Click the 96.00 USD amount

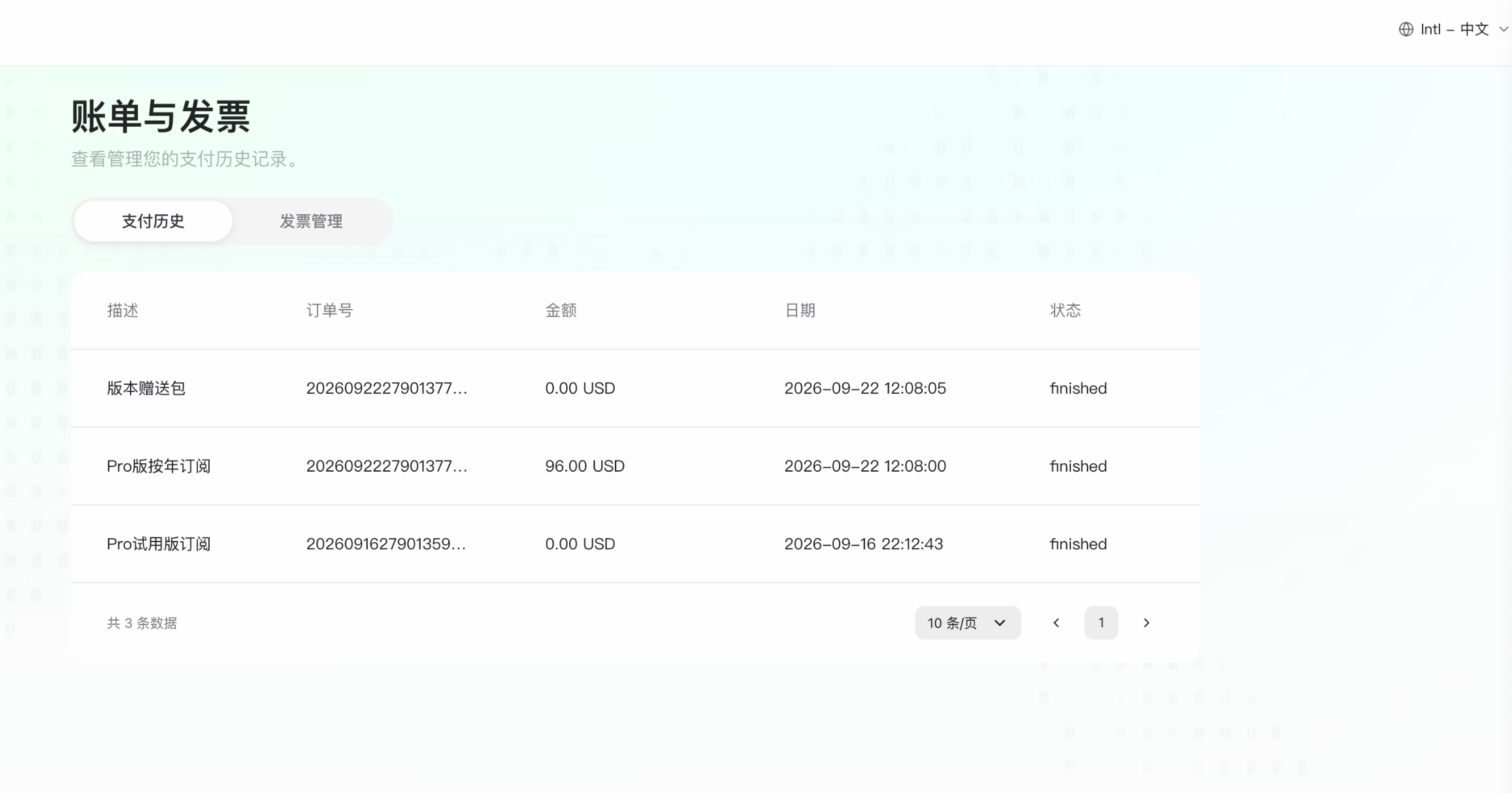(x=585, y=466)
